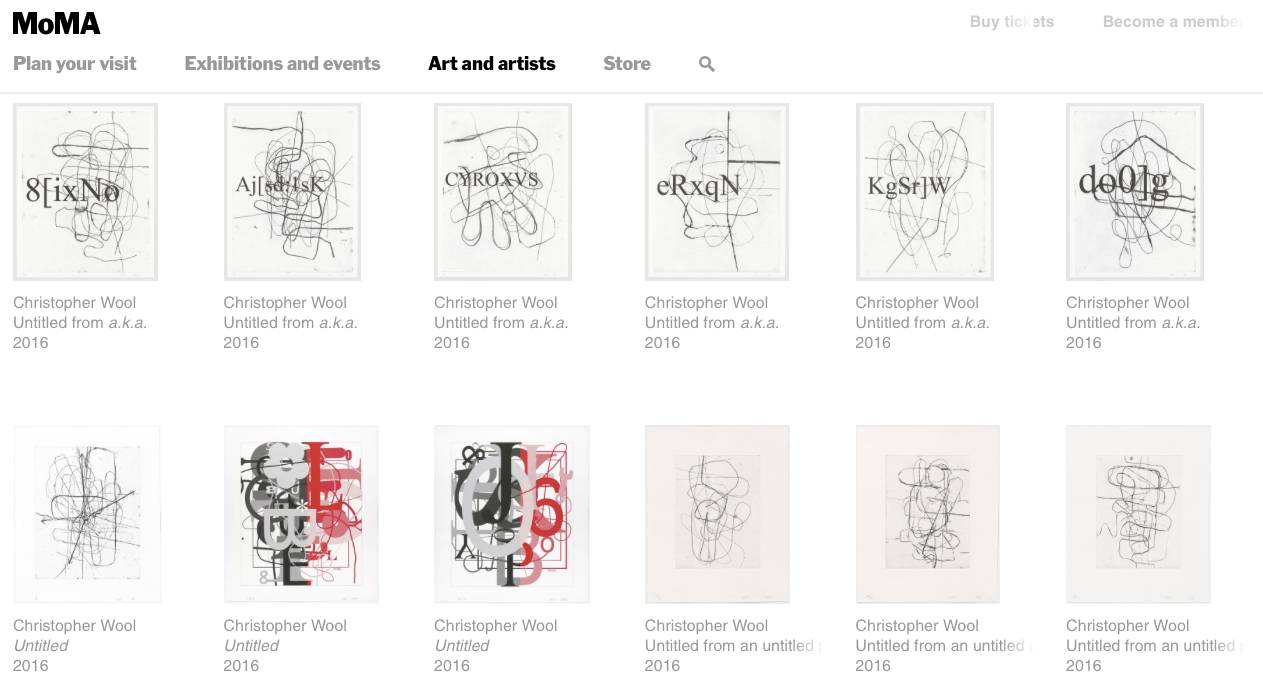
Task: Open the artwork thumbnail reading 8[ixNo
Action: click(x=85, y=192)
